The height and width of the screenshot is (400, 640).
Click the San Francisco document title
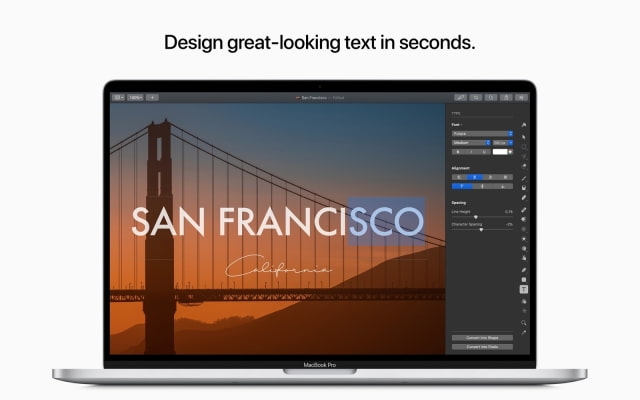coord(314,98)
